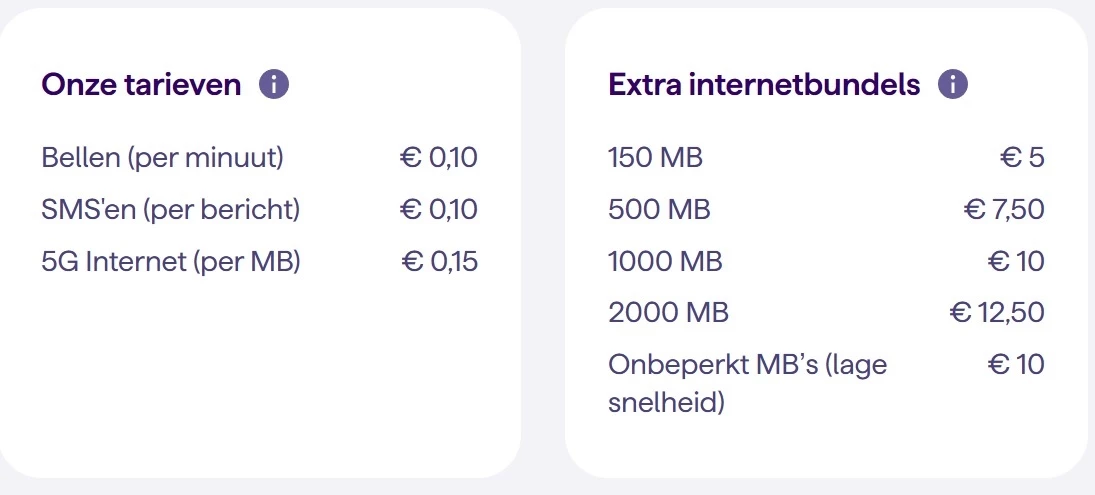
Task: Select the 500 MB bundle row
Action: coord(826,209)
